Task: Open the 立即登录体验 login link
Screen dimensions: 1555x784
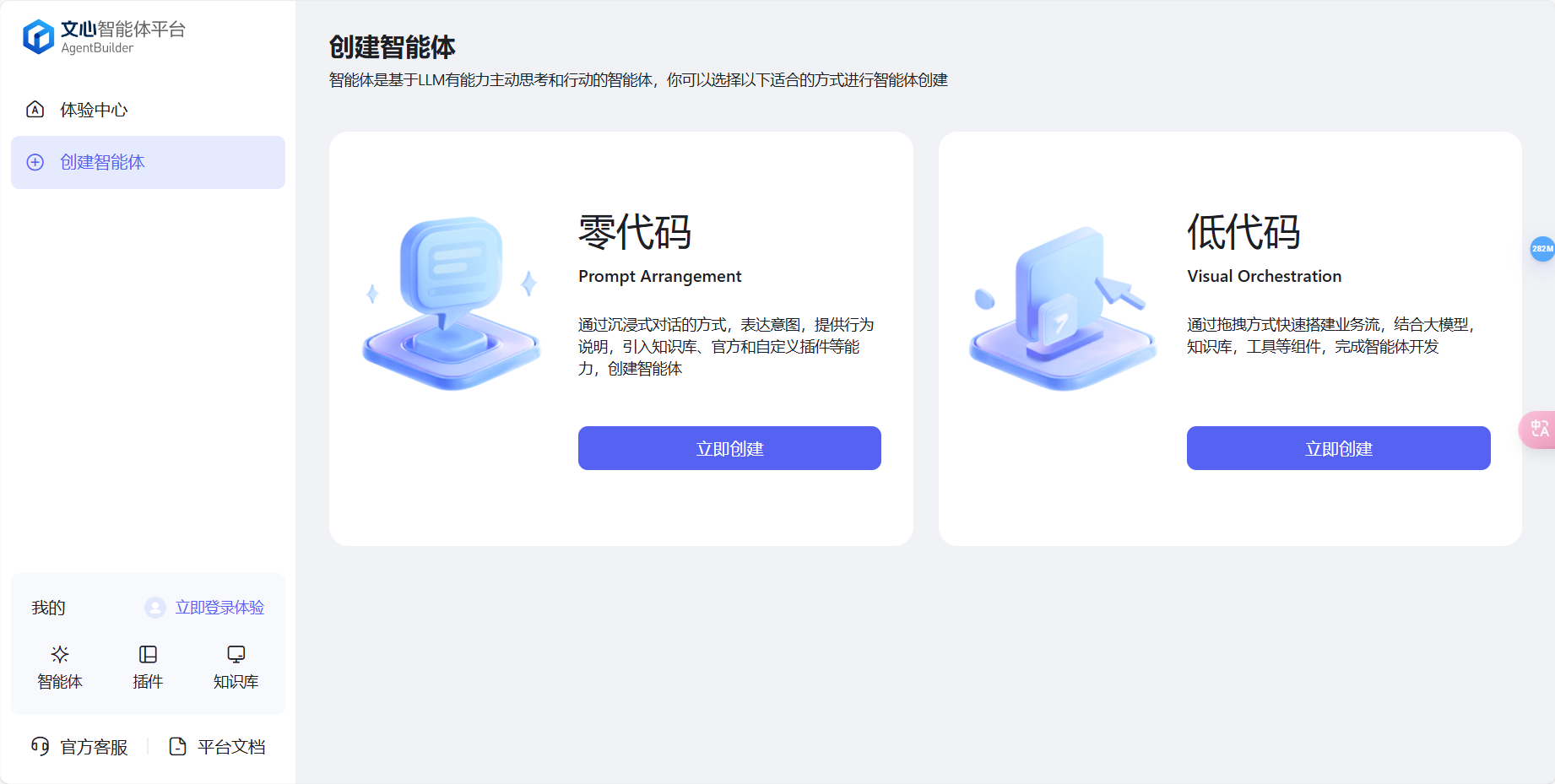Action: coord(219,607)
